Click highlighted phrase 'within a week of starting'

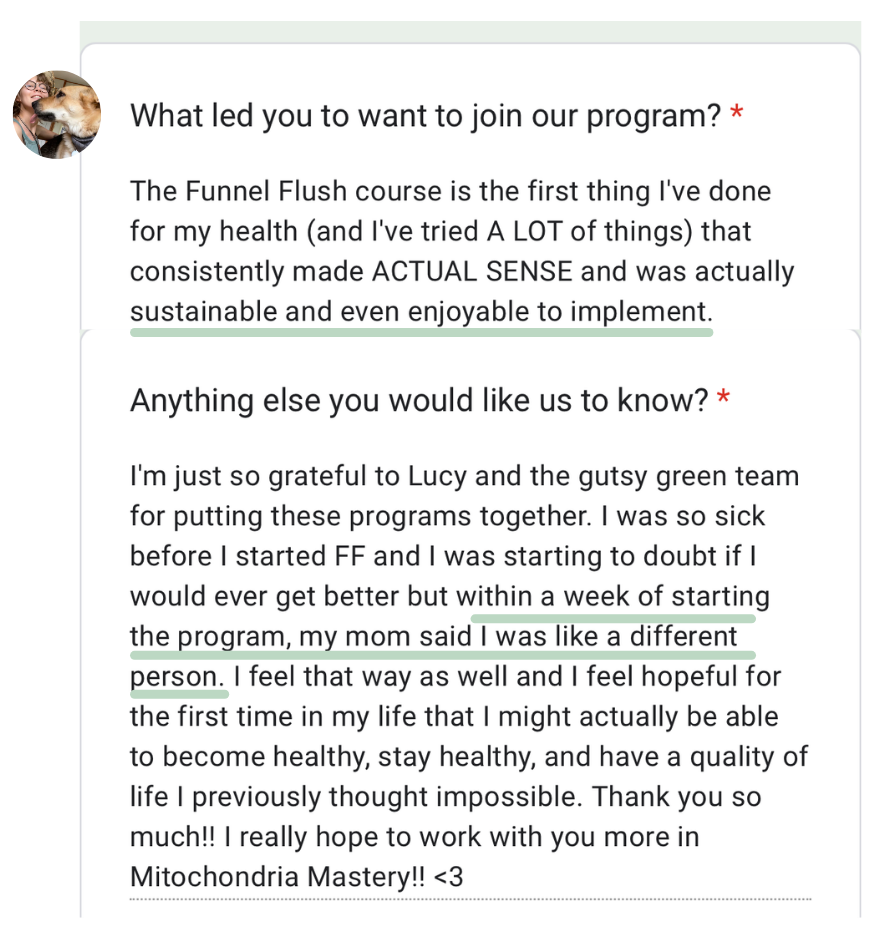pyautogui.click(x=613, y=596)
